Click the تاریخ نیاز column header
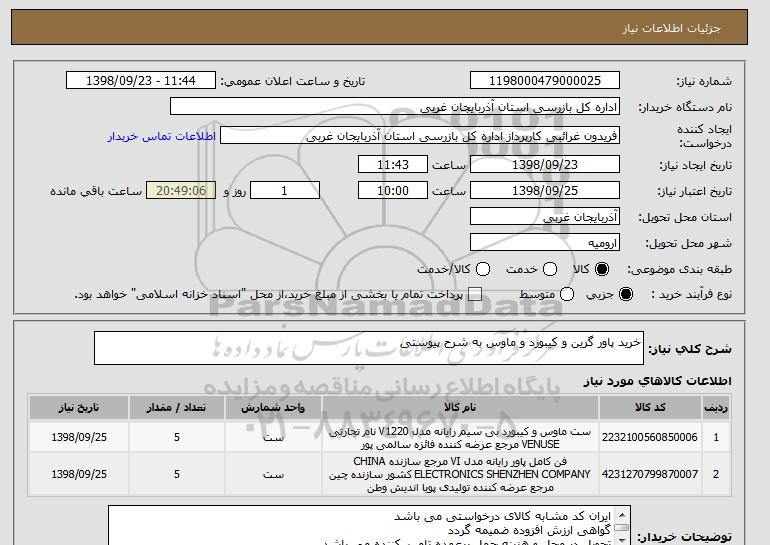This screenshot has width=770, height=545. click(x=79, y=408)
